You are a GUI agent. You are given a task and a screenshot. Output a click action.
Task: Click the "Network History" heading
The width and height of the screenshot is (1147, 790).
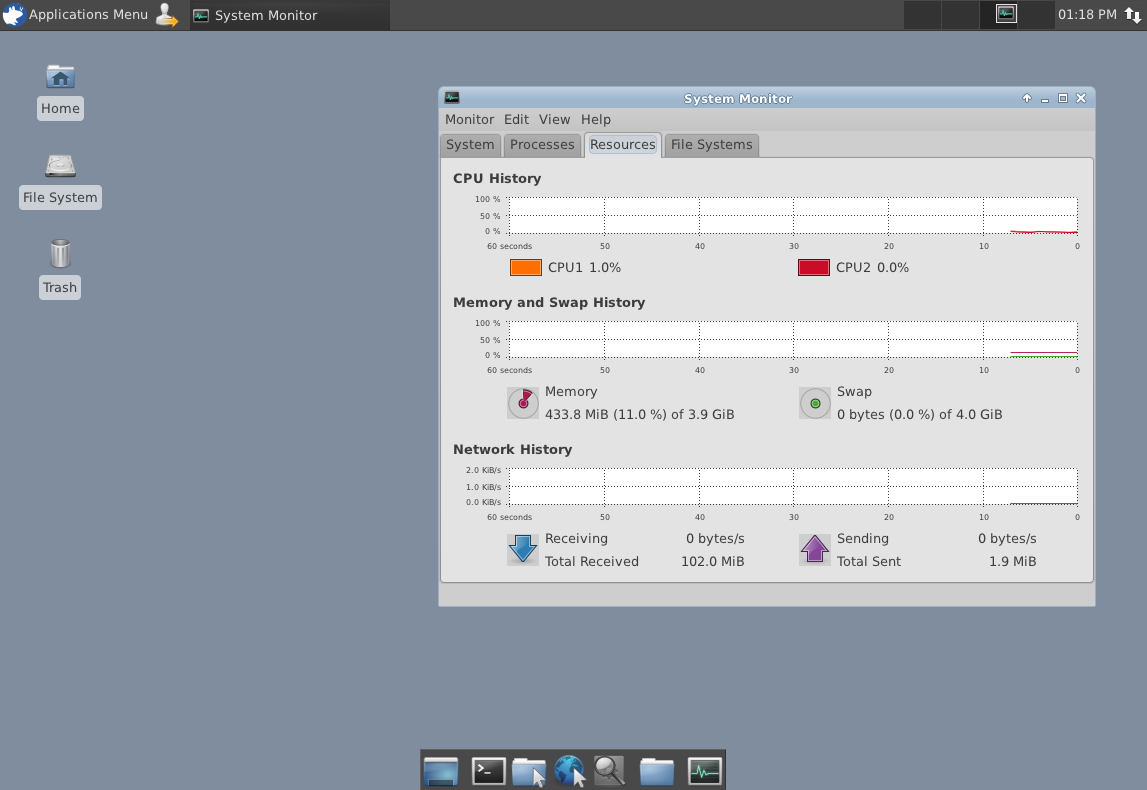(512, 450)
